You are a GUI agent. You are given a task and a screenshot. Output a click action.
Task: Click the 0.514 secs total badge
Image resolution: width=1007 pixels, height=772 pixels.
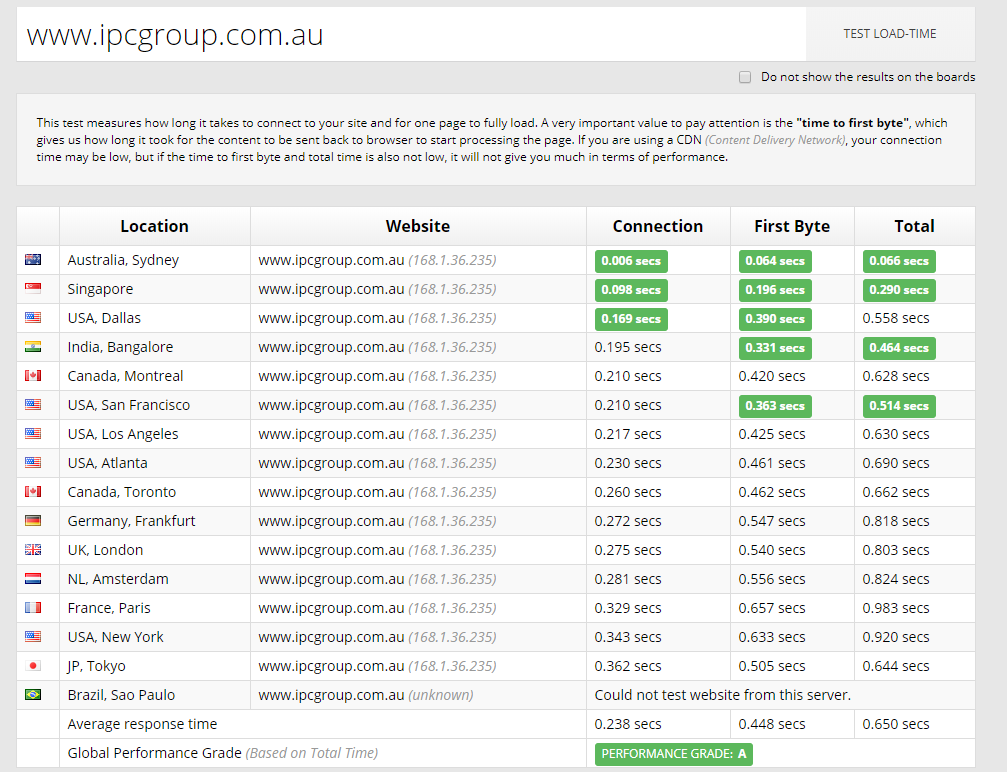pos(899,406)
